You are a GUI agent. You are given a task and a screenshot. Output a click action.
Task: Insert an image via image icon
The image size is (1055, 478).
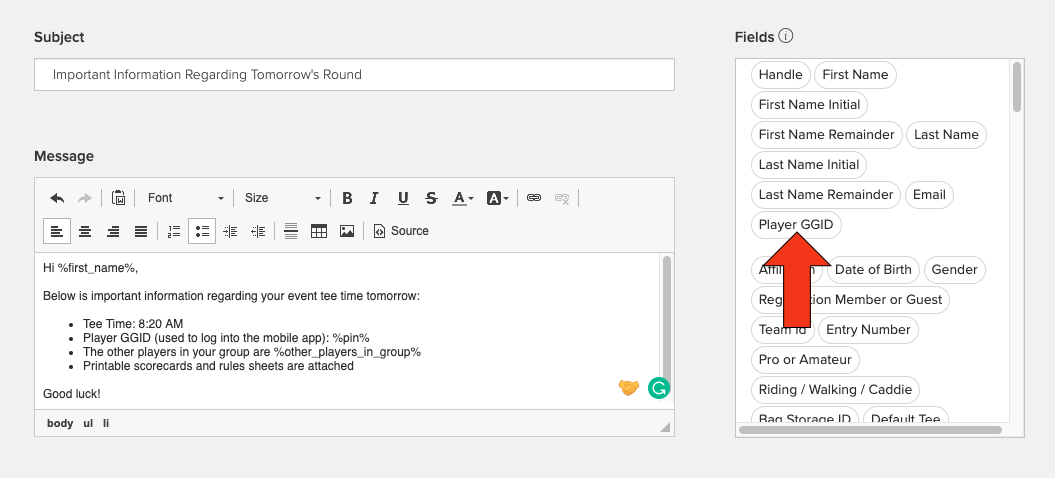coord(347,231)
